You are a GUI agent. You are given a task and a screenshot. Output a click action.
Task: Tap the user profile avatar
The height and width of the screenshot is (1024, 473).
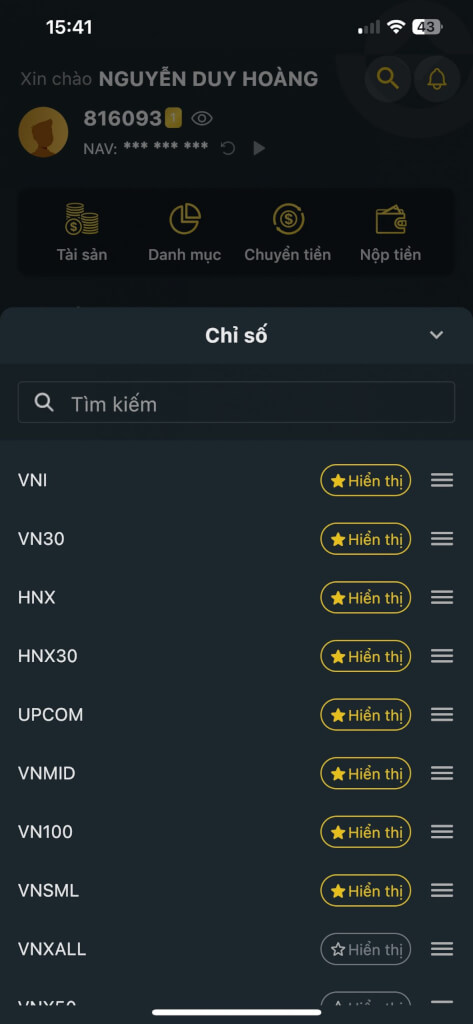tap(43, 132)
